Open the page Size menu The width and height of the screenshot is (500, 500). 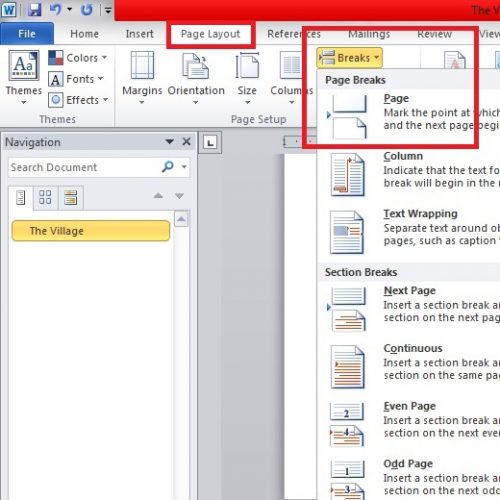pyautogui.click(x=247, y=77)
